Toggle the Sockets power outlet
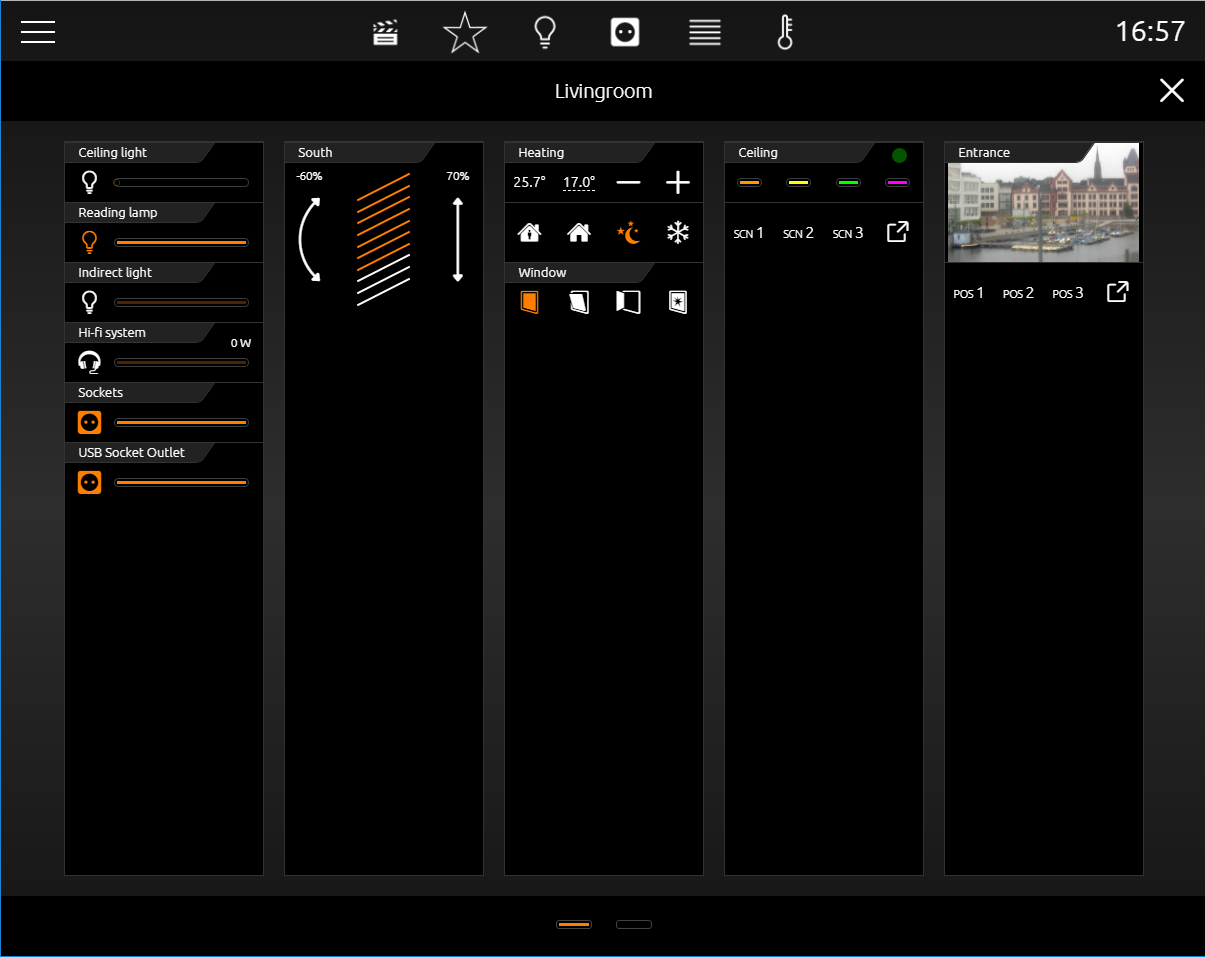 point(89,422)
